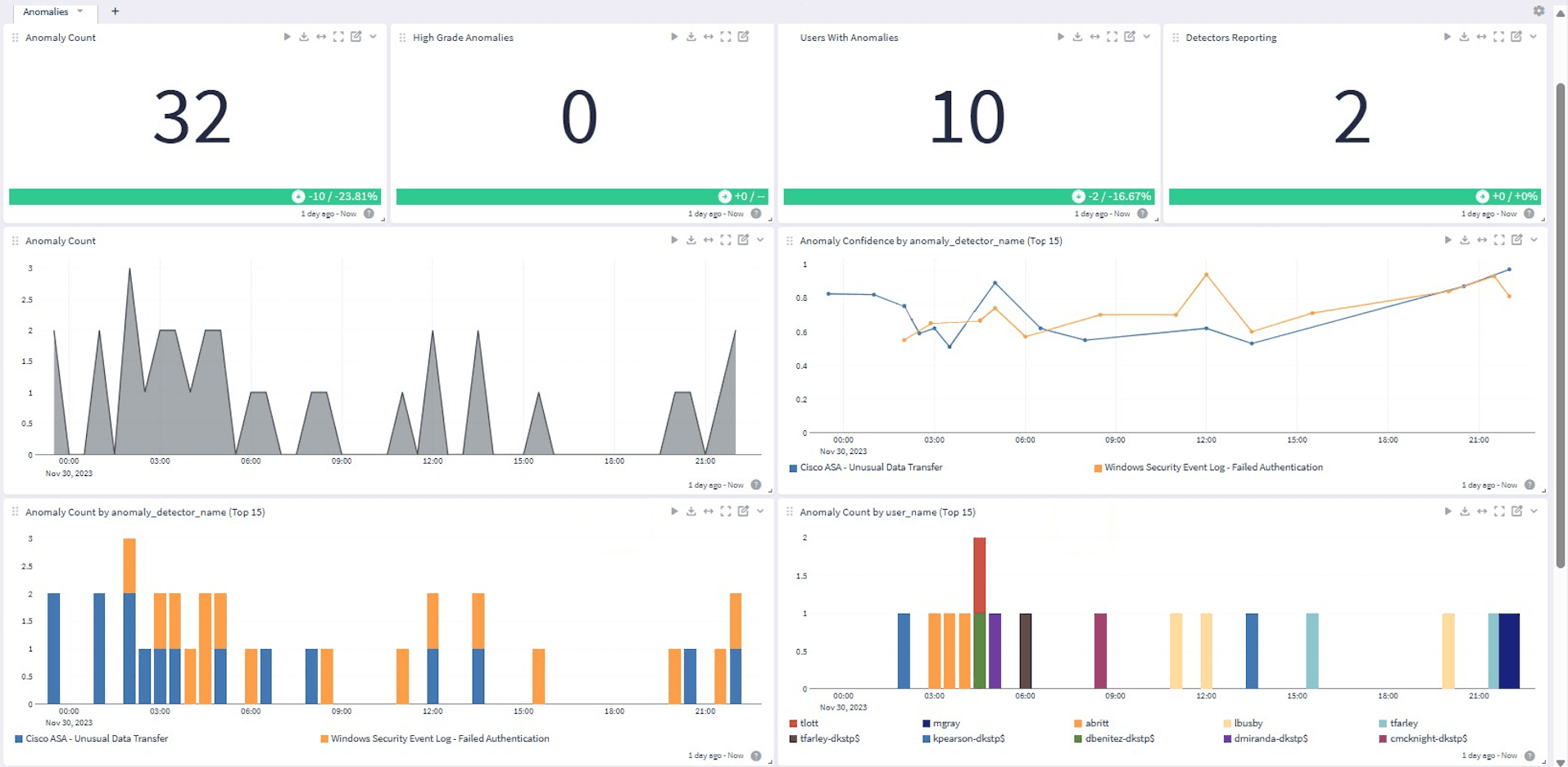Edit the Anomaly Count by user_name panel
1568x767 pixels.
click(x=1516, y=511)
